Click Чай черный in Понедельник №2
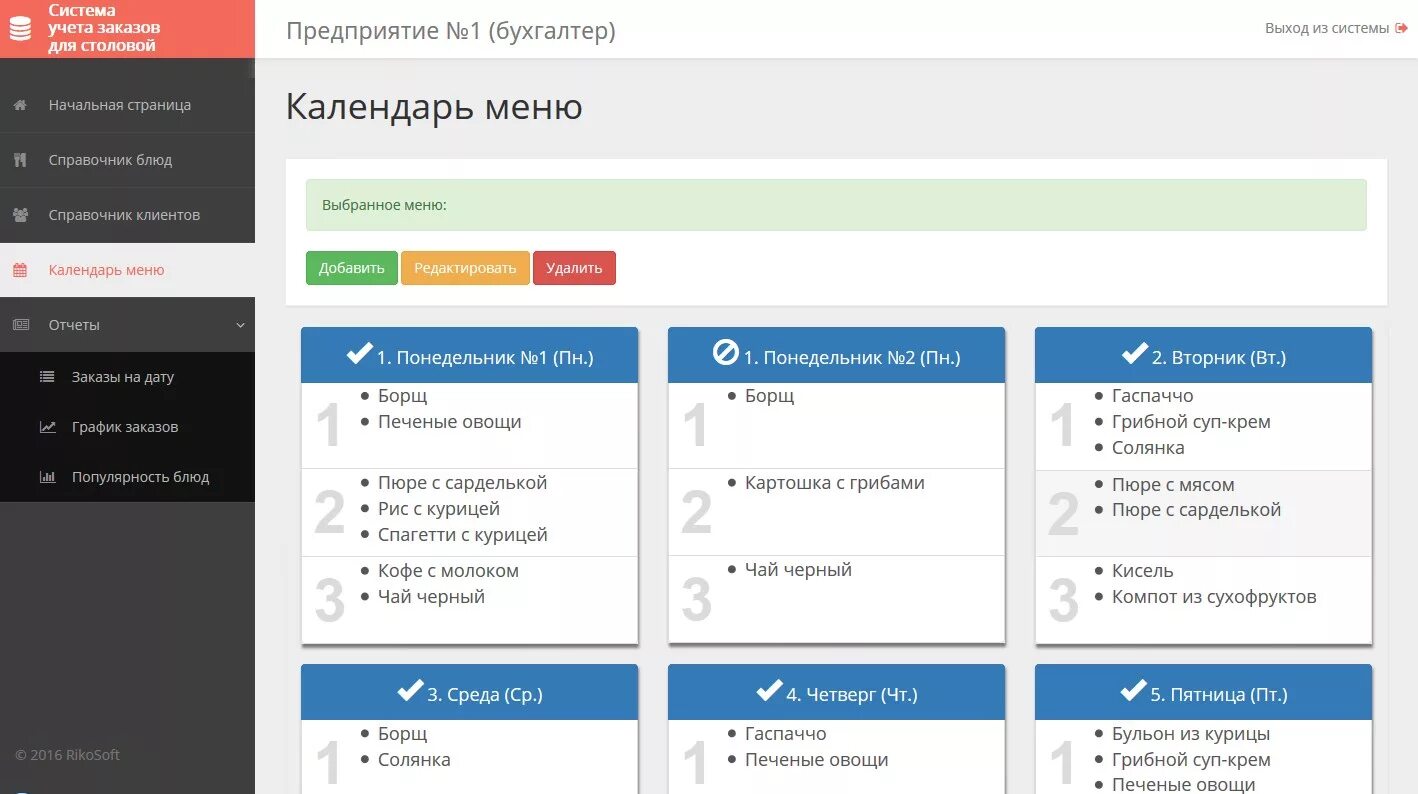The height and width of the screenshot is (794, 1418). click(x=798, y=570)
